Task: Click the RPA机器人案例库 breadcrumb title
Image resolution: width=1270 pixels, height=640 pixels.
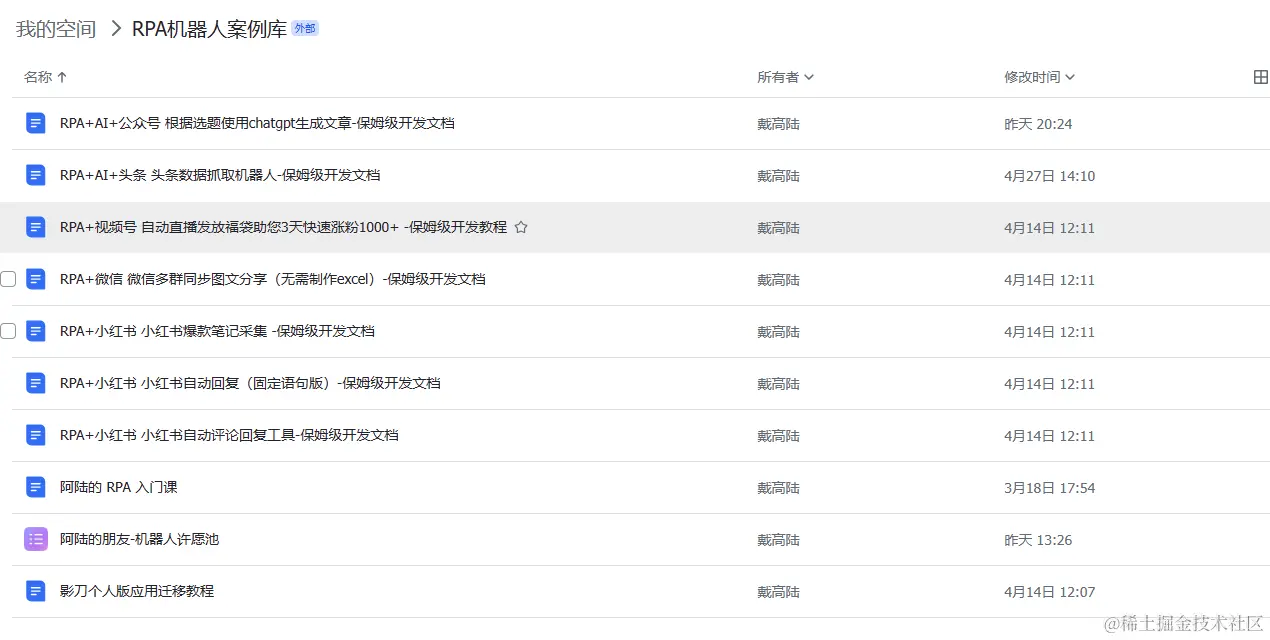Action: [209, 29]
